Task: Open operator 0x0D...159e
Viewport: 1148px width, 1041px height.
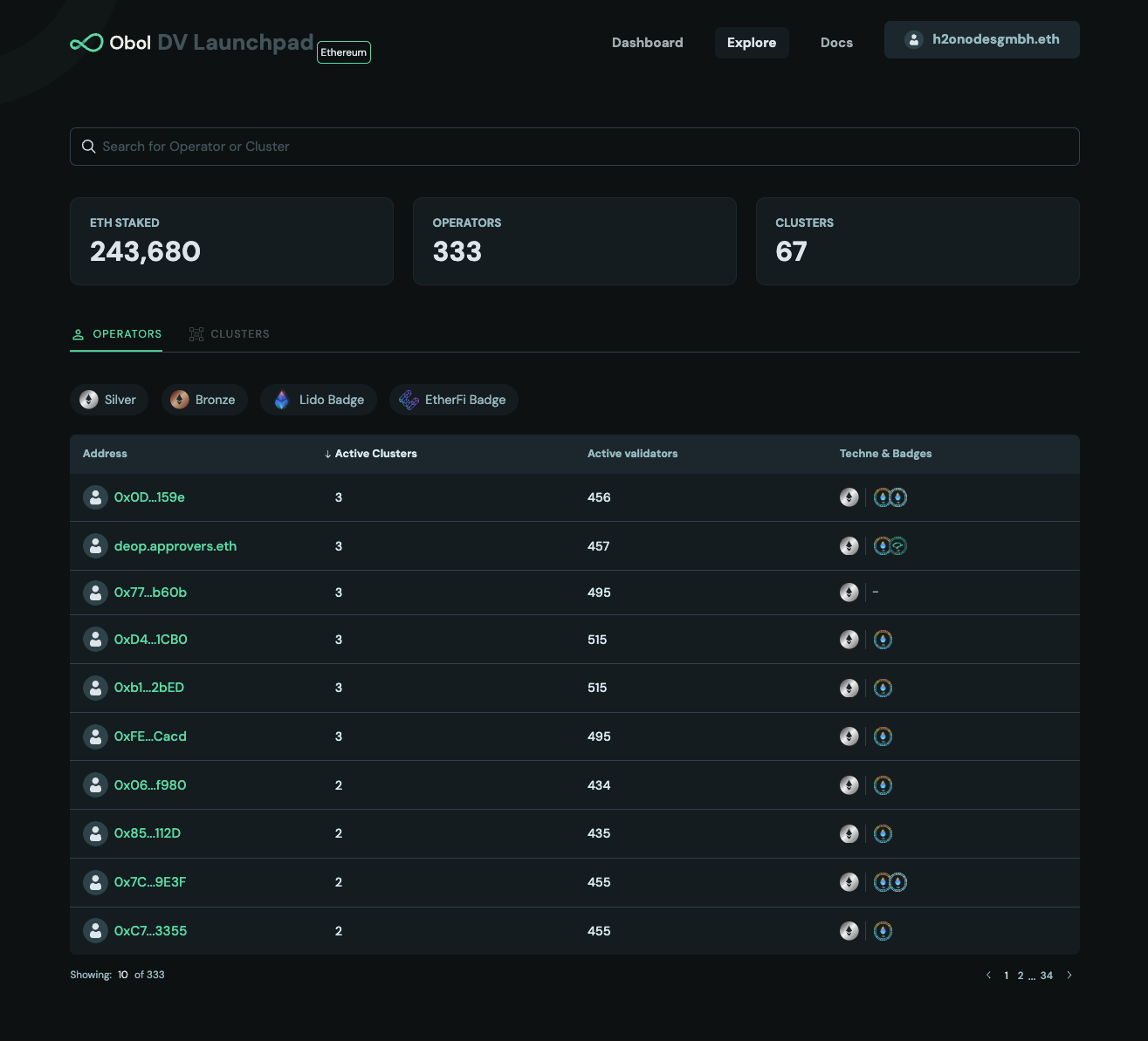Action: click(x=149, y=497)
